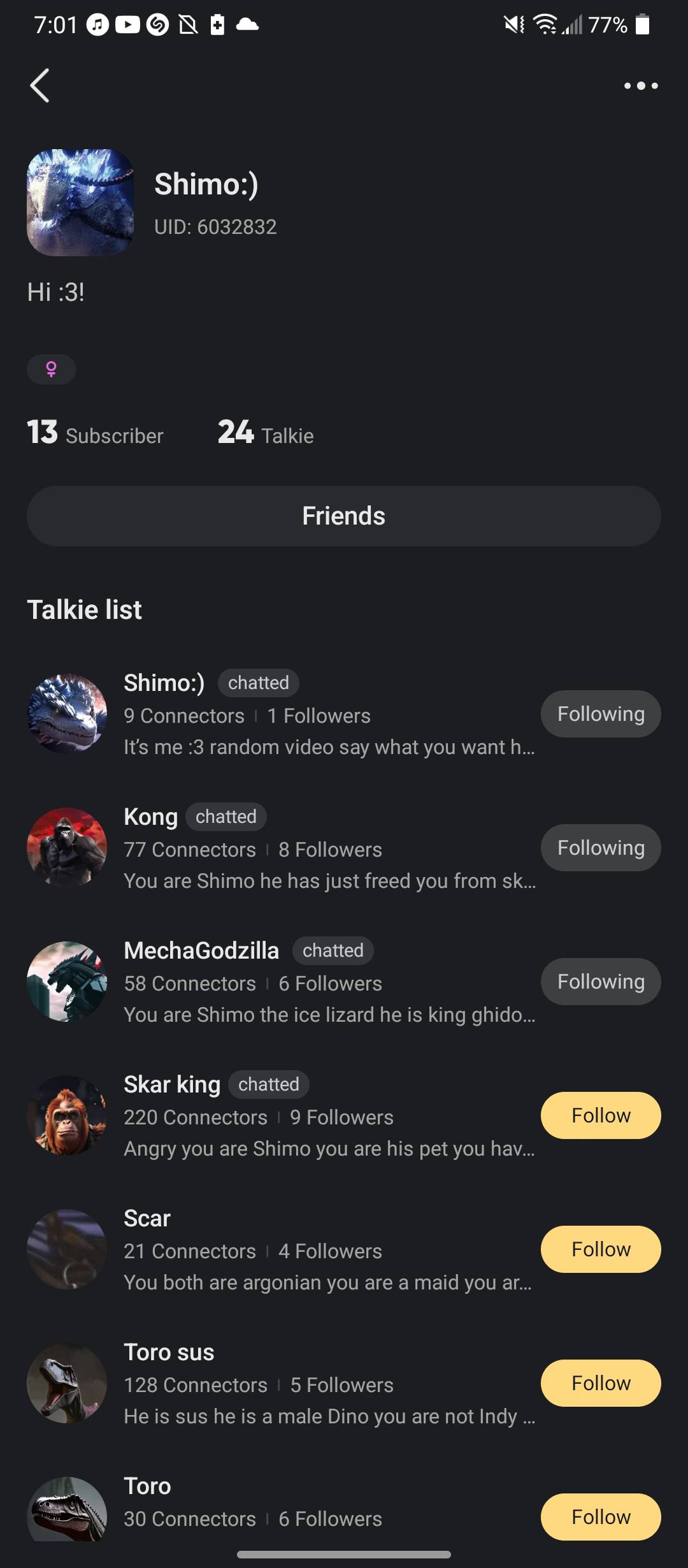Tap the back arrow icon
Screen dimensions: 688x1568
pos(39,85)
